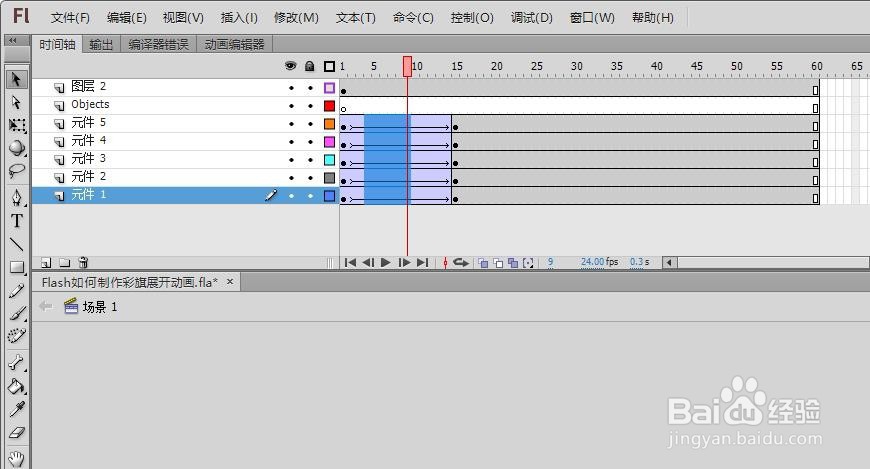Select the Hand tool
870x469 pixels.
pos(17,458)
